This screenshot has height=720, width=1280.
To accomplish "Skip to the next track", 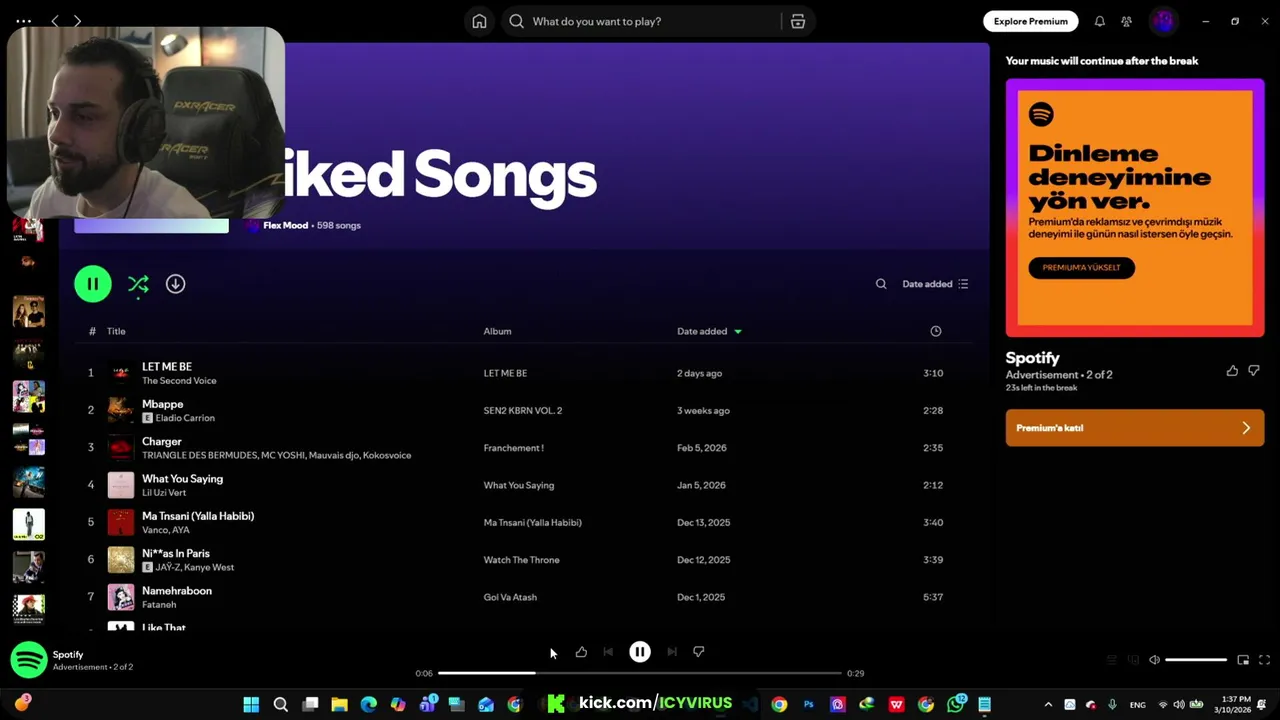I will pyautogui.click(x=672, y=652).
